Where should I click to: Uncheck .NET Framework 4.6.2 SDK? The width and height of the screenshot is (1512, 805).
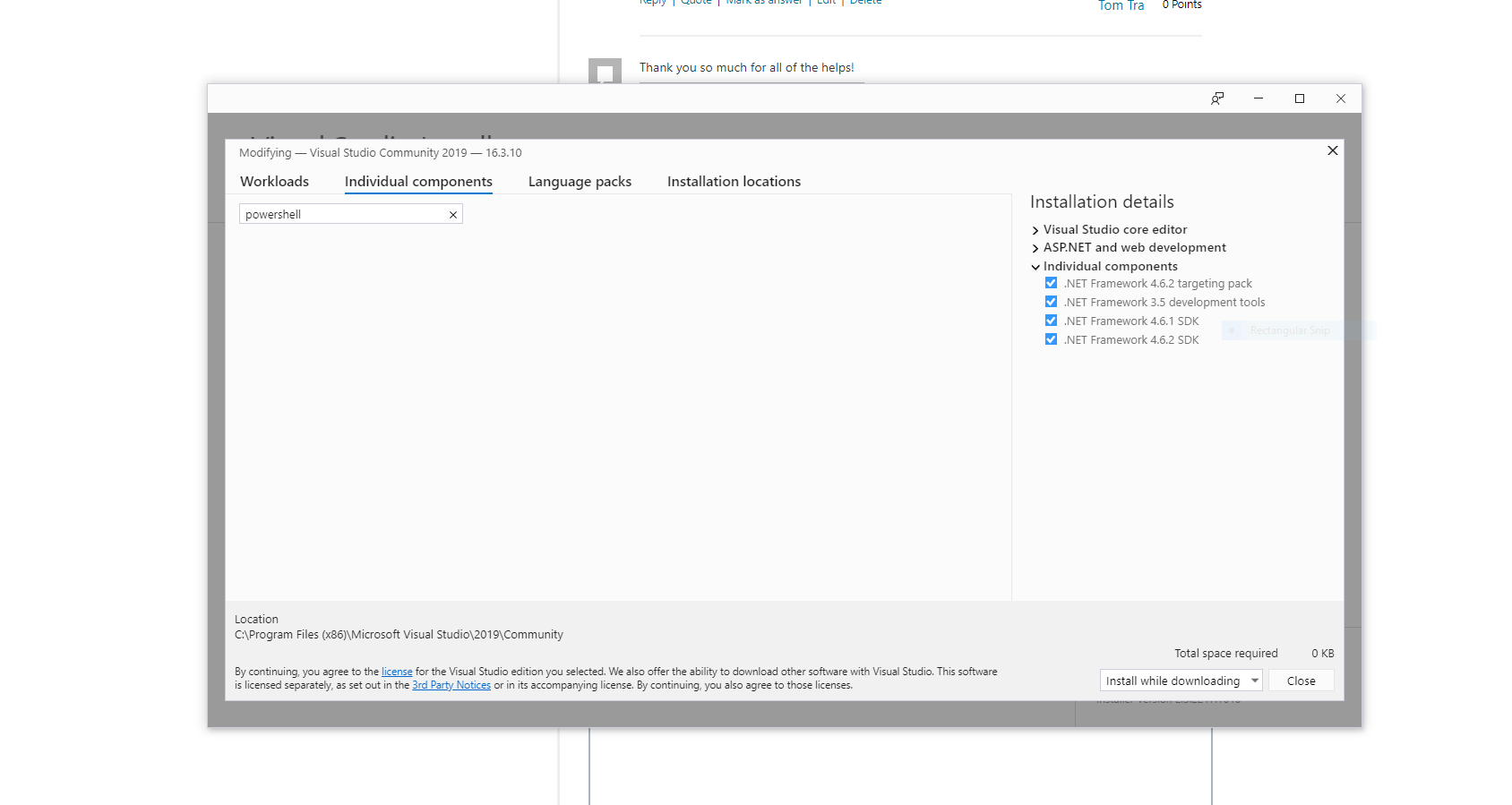coord(1052,339)
